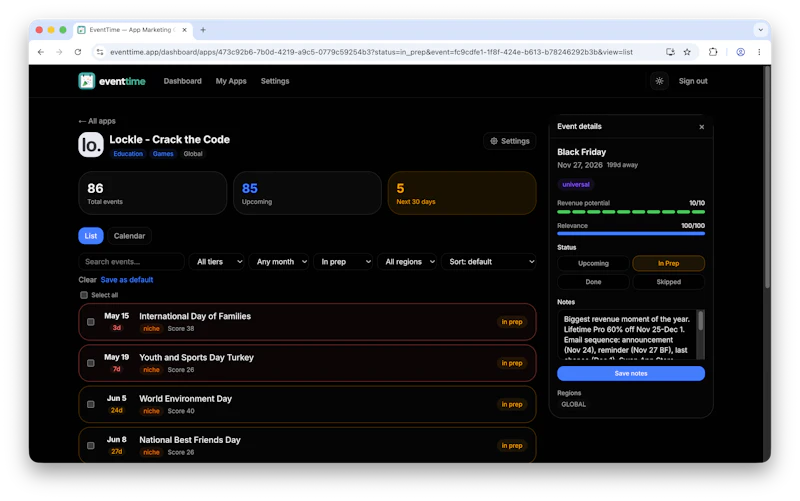Click the Save notes button
This screenshot has height=501, width=800.
pyautogui.click(x=631, y=373)
